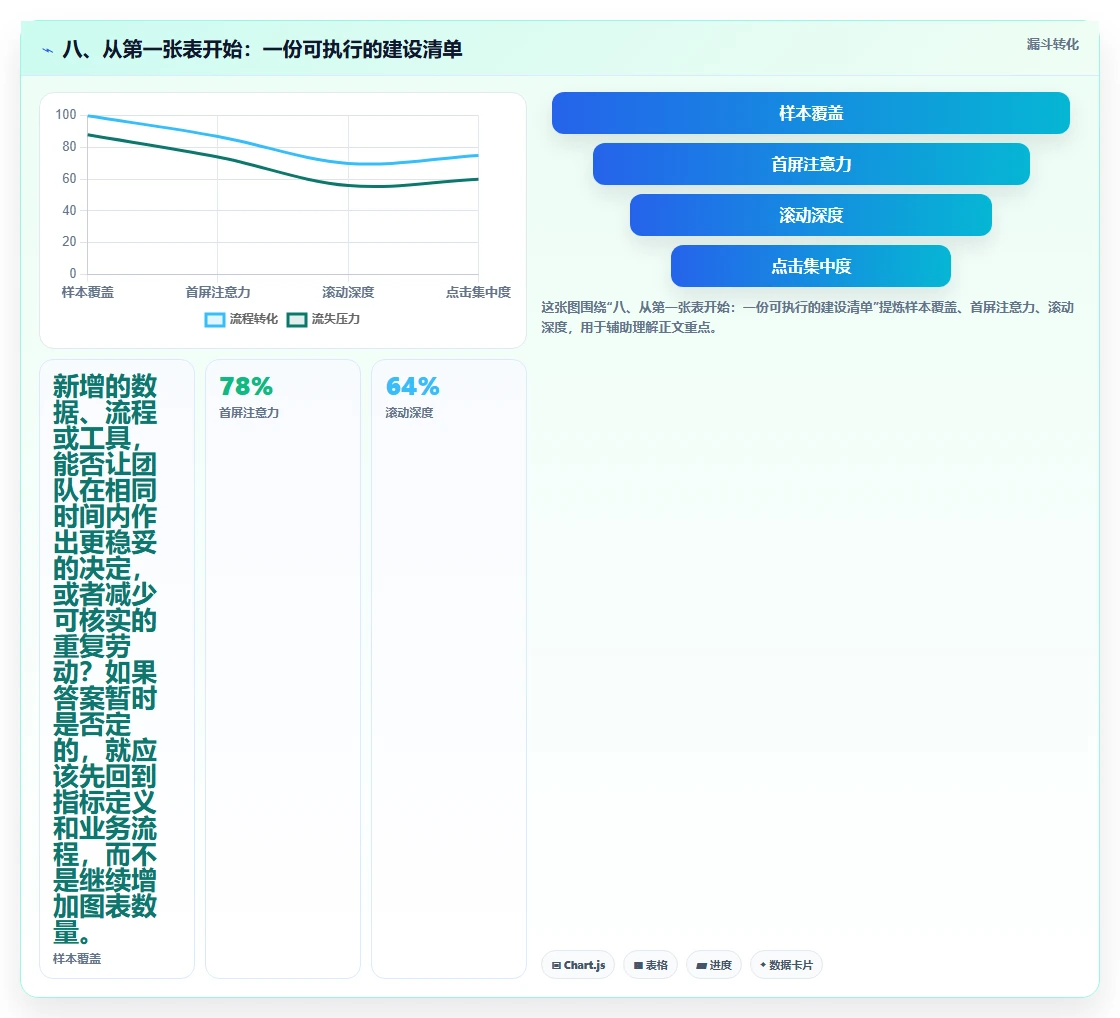Click the 表格 tag chip
Image resolution: width=1120 pixels, height=1018 pixels.
tap(650, 965)
